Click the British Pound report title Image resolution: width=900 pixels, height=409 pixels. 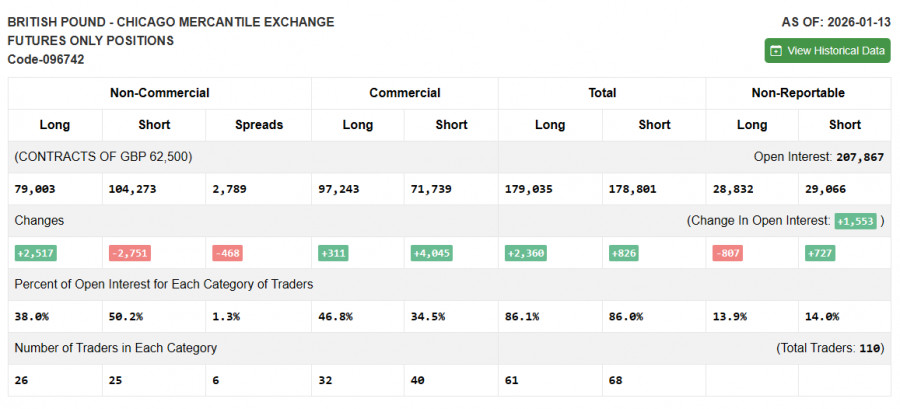click(171, 21)
